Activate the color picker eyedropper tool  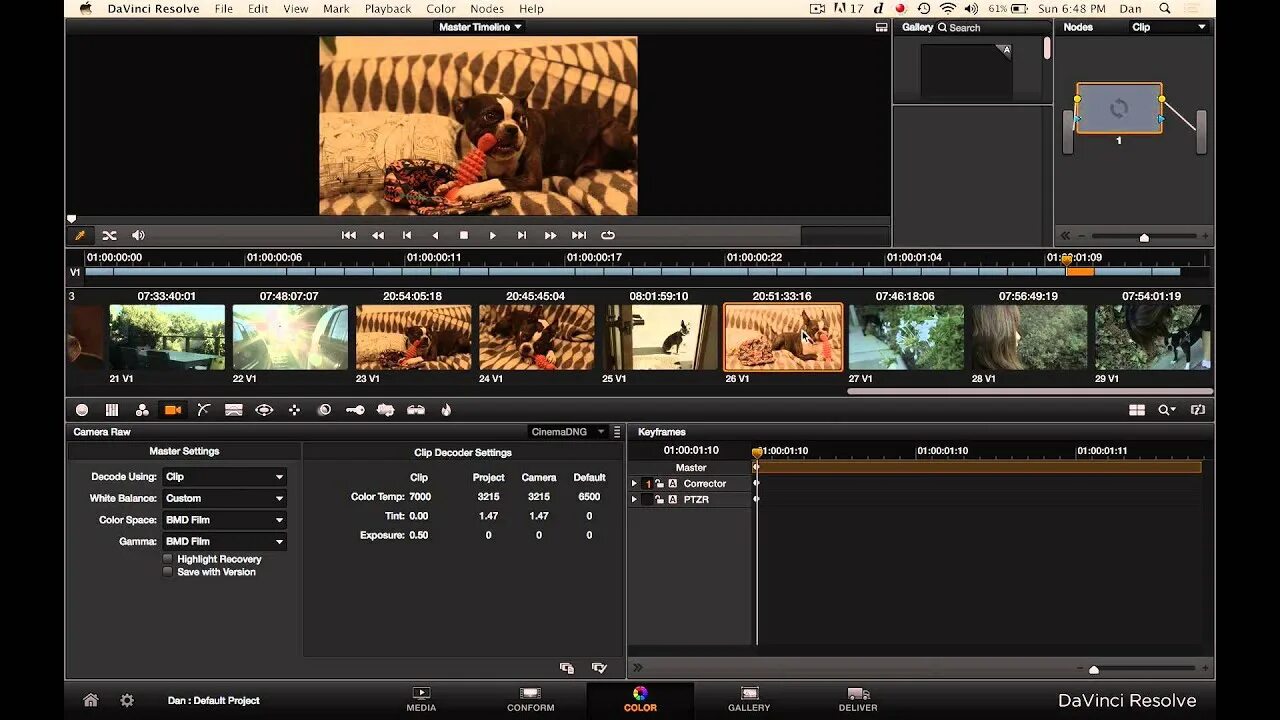coord(79,235)
